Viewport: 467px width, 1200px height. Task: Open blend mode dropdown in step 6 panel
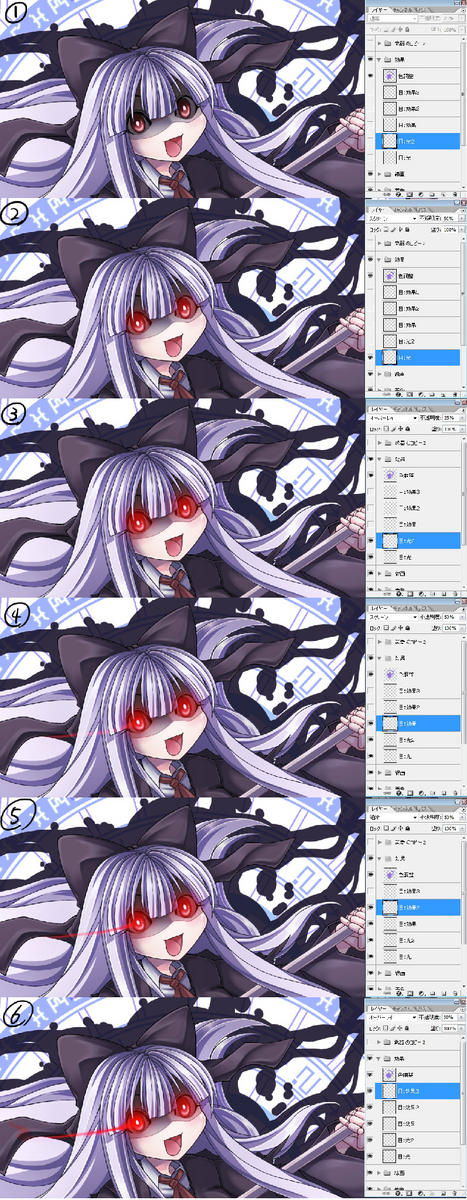pyautogui.click(x=392, y=1017)
